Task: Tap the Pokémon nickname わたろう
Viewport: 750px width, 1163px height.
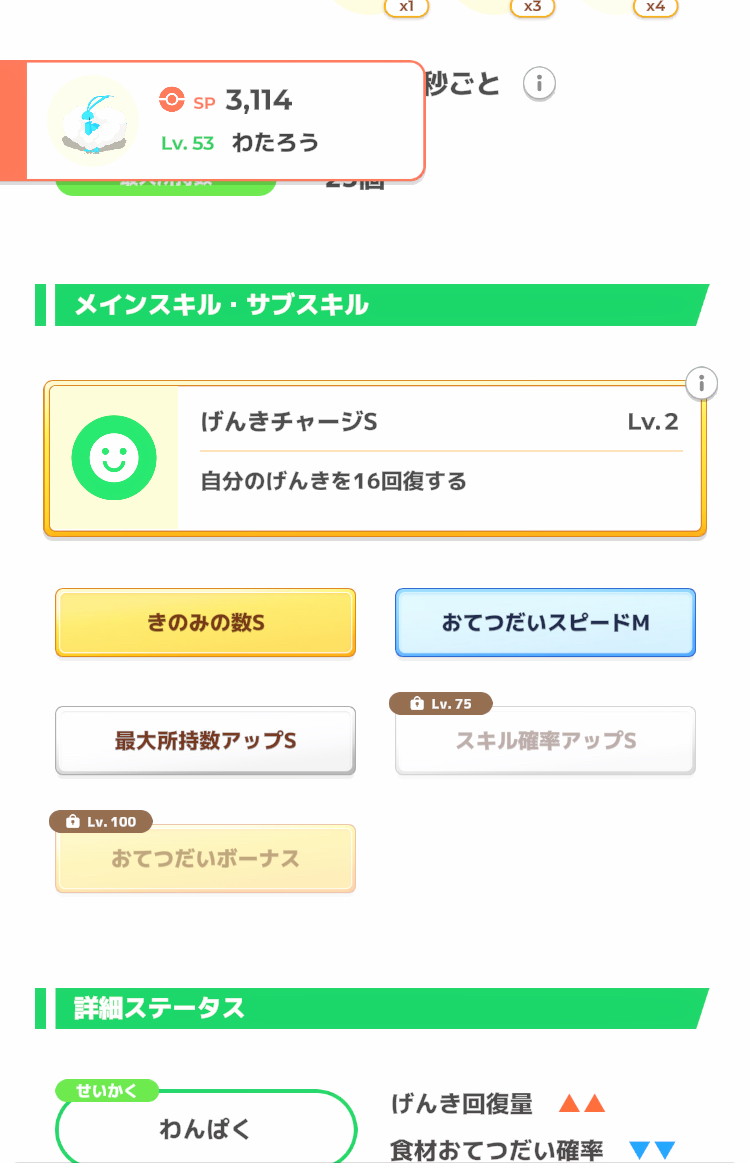Action: tap(275, 143)
